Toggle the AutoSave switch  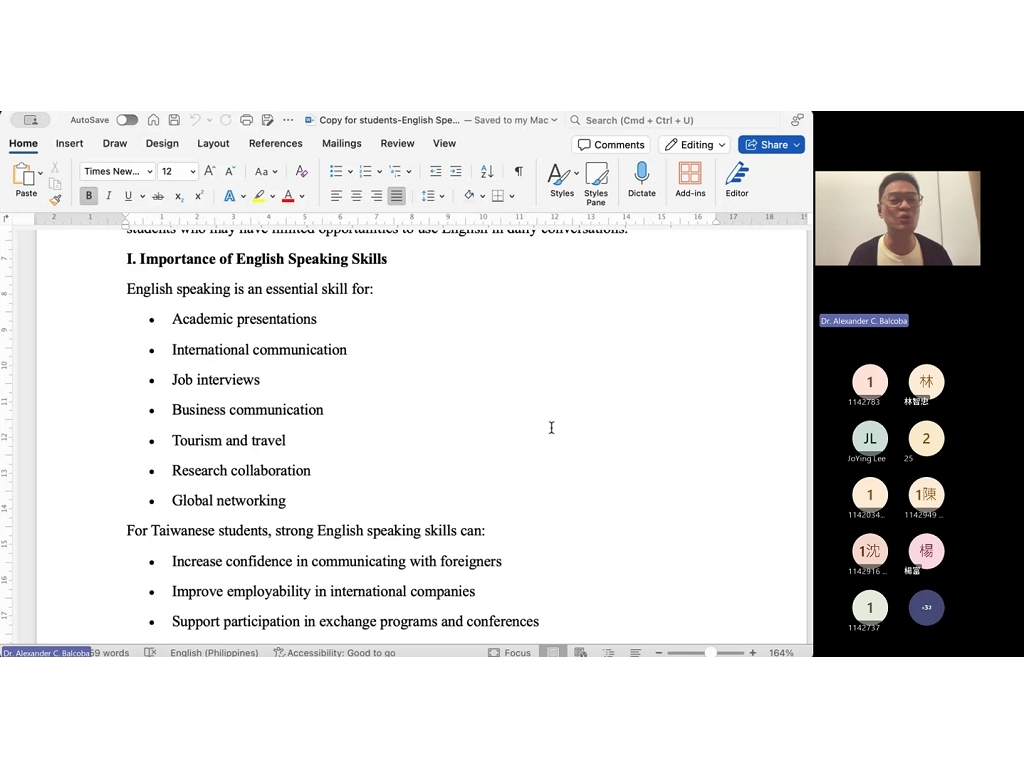[127, 120]
